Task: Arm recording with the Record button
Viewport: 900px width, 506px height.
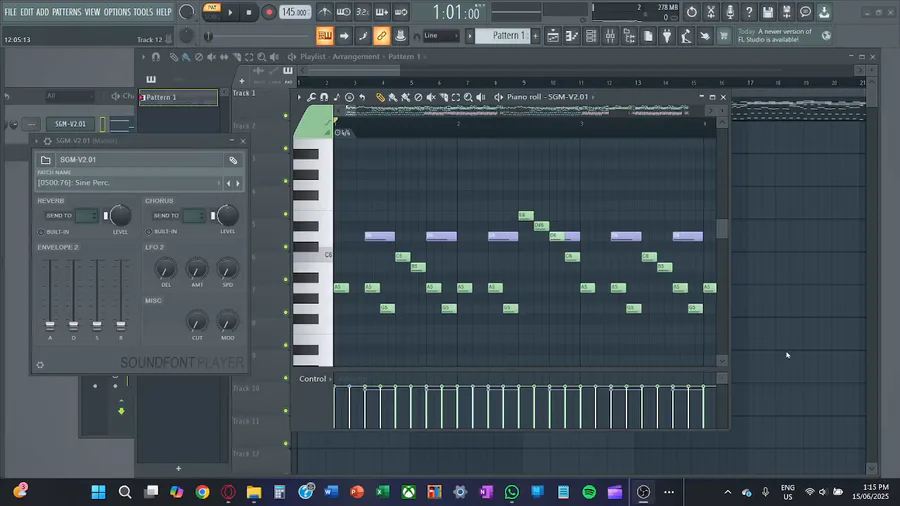Action: pos(268,12)
